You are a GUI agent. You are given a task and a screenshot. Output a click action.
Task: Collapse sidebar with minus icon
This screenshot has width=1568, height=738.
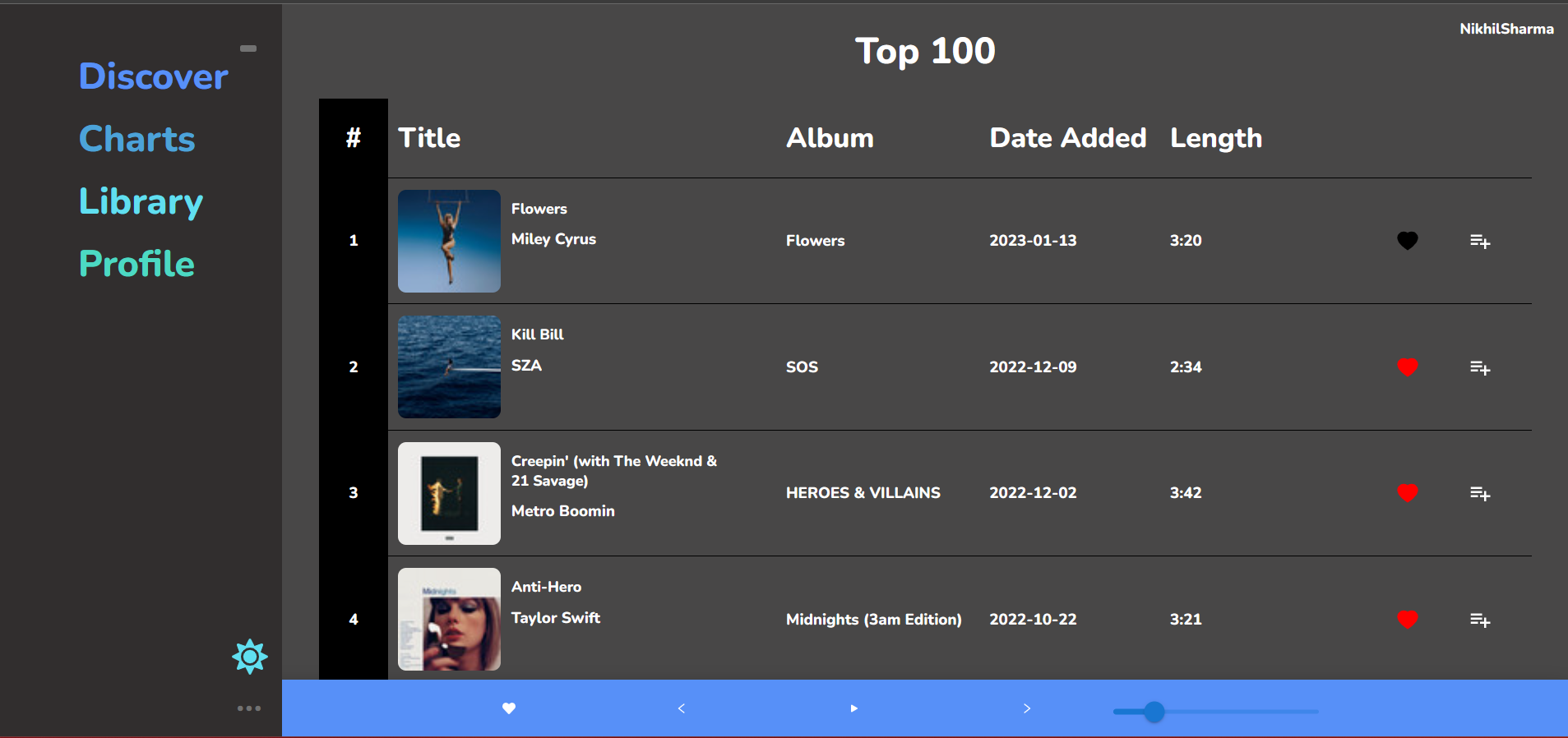pos(248,48)
